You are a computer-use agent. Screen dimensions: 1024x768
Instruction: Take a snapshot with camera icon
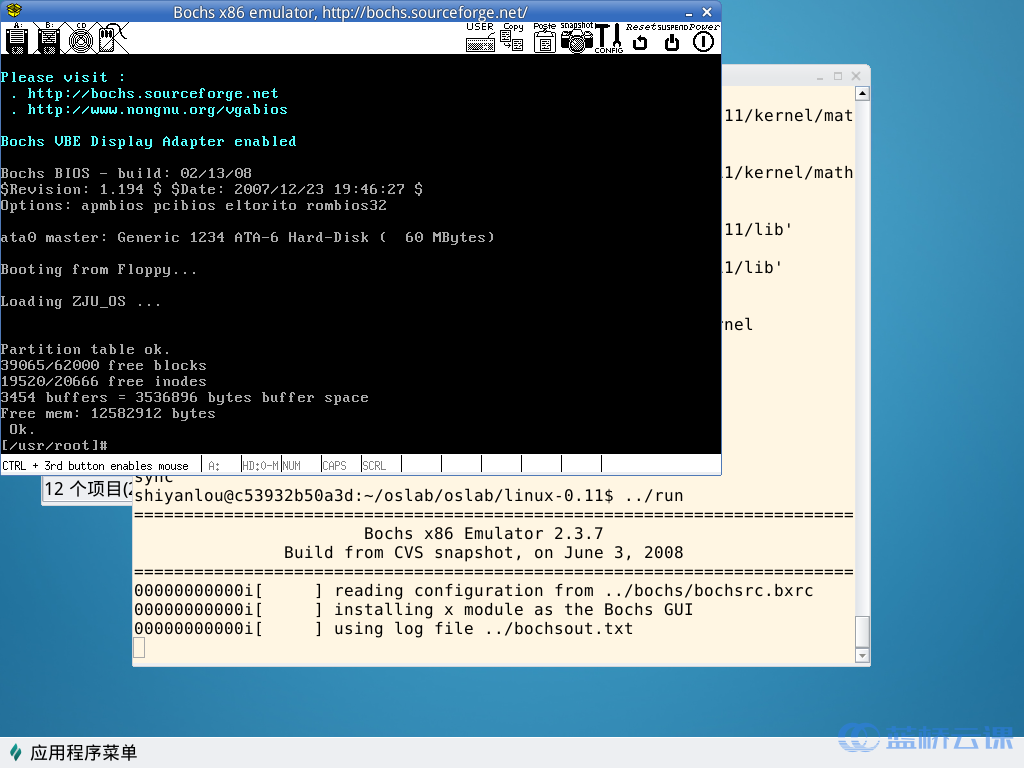click(x=576, y=38)
